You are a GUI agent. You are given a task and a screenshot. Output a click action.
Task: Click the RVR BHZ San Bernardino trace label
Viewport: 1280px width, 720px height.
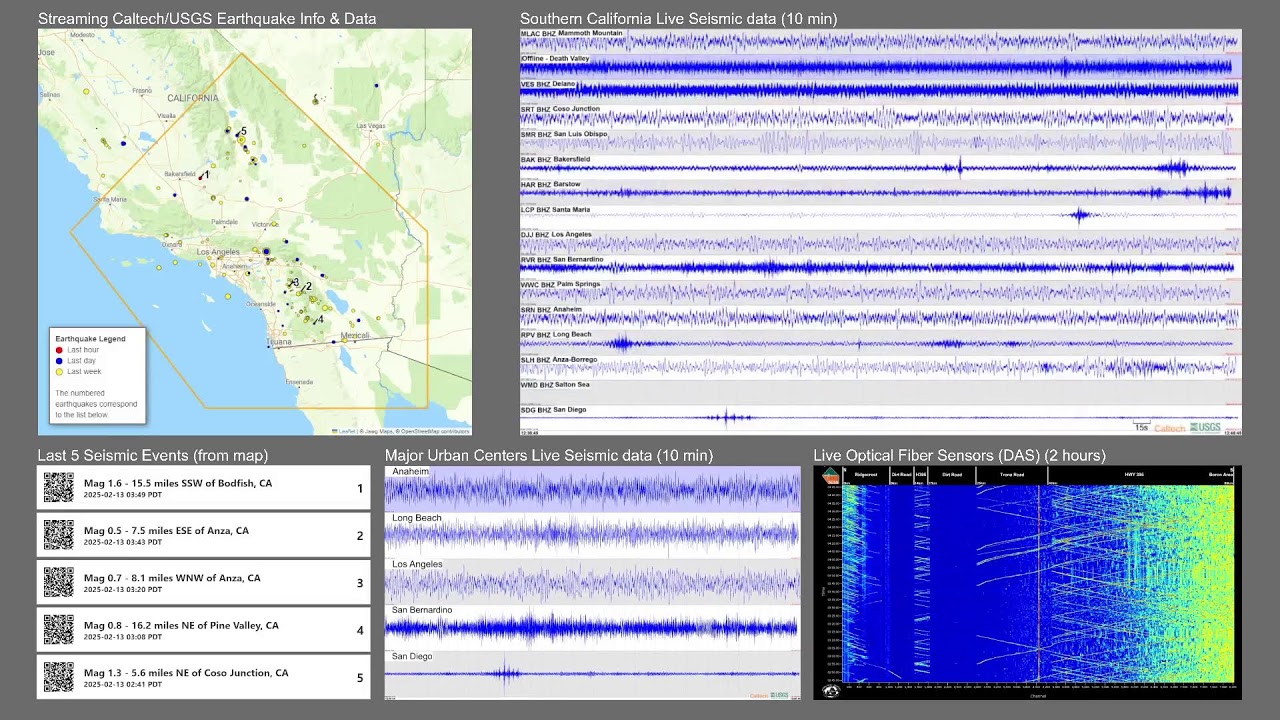(x=562, y=260)
